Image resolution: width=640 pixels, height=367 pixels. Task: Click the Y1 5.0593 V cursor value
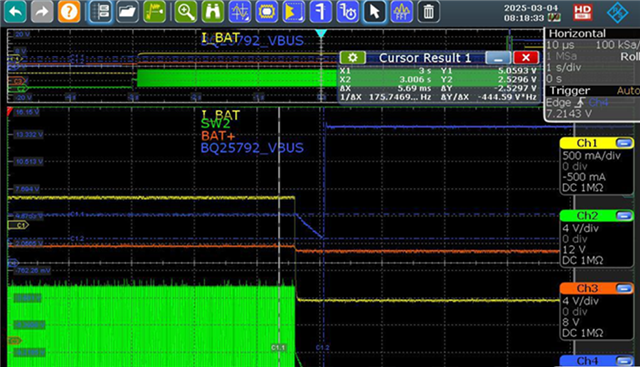[x=517, y=71]
